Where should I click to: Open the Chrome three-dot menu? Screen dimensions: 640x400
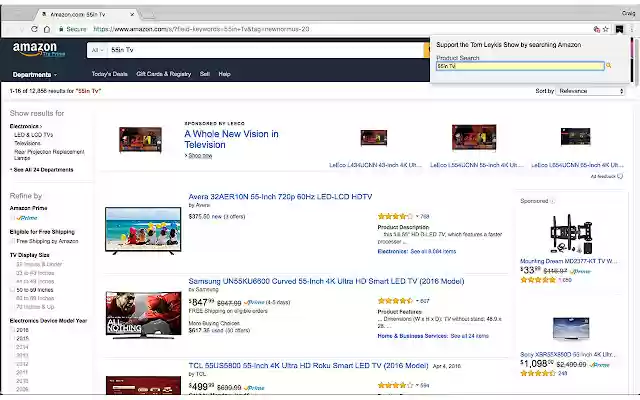tap(631, 29)
